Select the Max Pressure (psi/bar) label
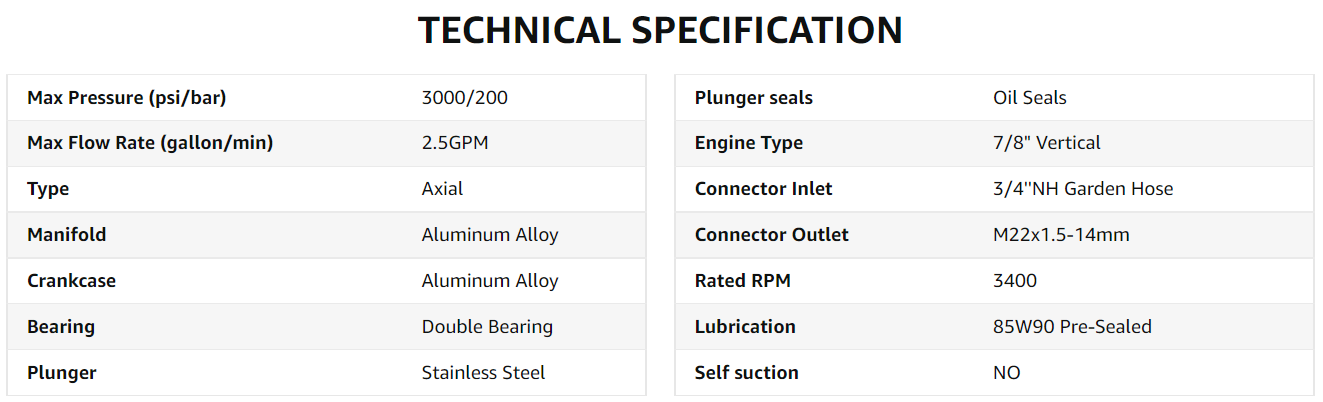This screenshot has height=402, width=1323. (x=126, y=98)
